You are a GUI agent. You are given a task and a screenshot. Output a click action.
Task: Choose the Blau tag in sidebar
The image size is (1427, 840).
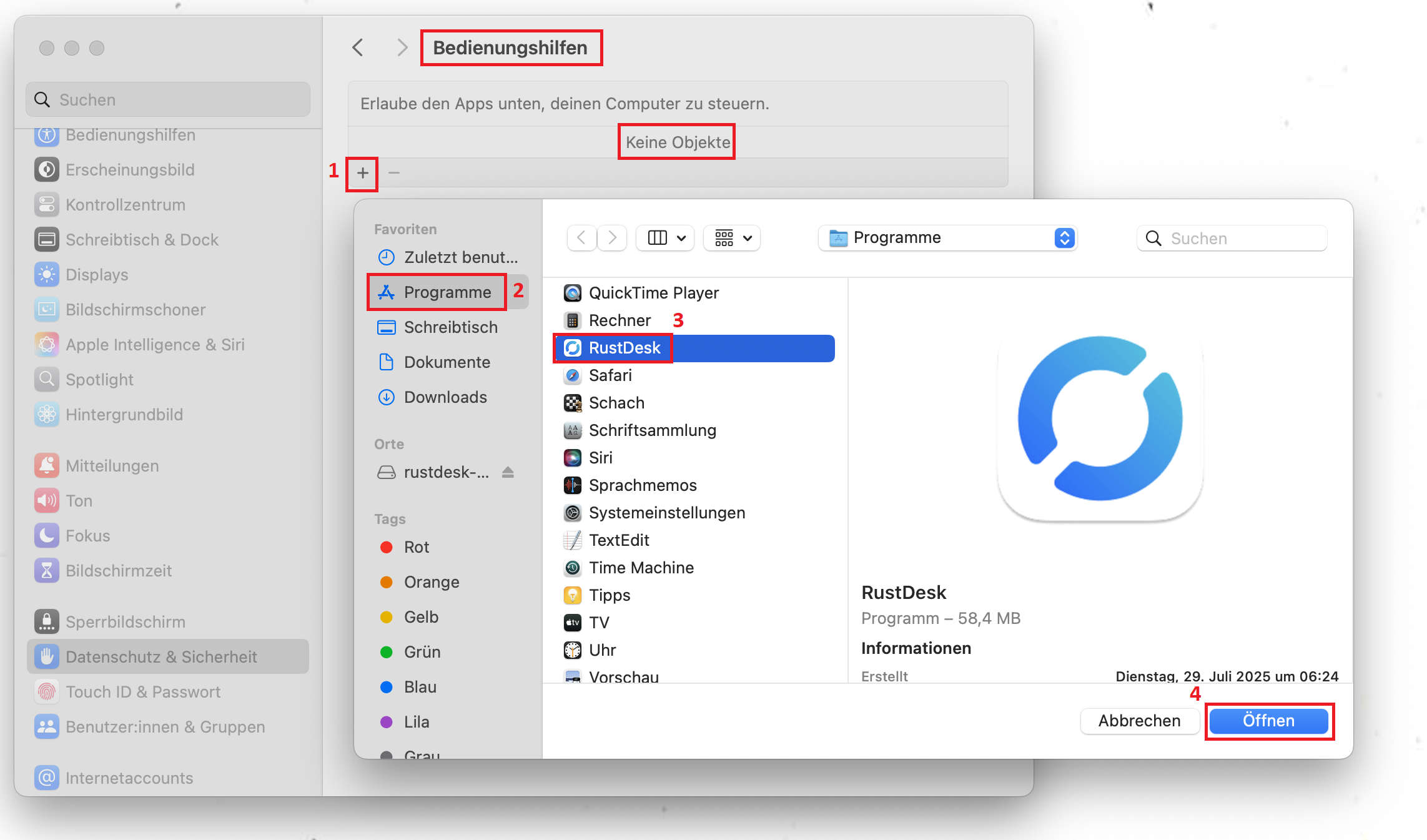[x=420, y=687]
